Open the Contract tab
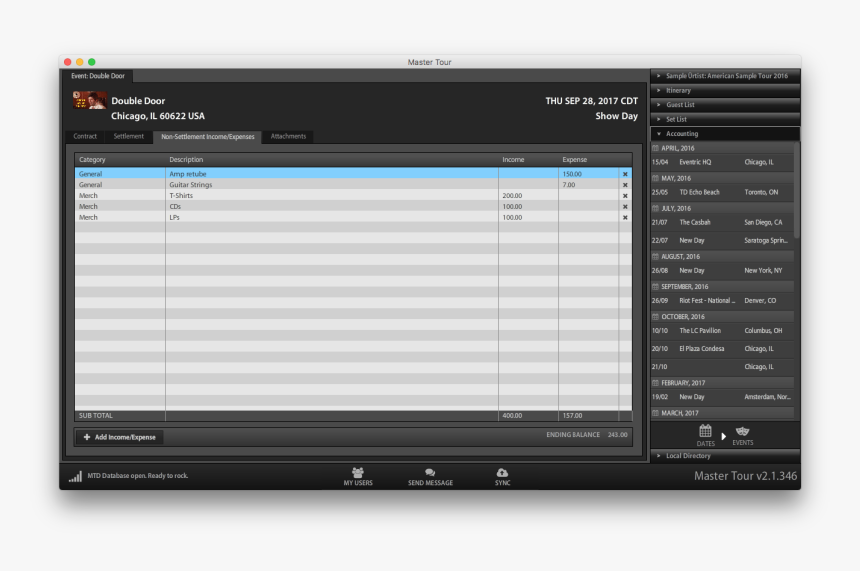The width and height of the screenshot is (860, 571). coord(85,136)
